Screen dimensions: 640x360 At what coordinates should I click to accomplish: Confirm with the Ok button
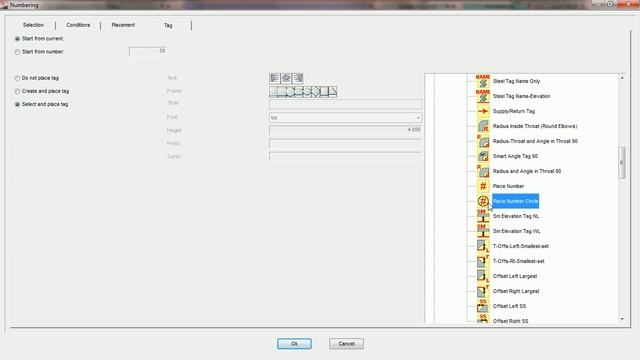click(294, 344)
